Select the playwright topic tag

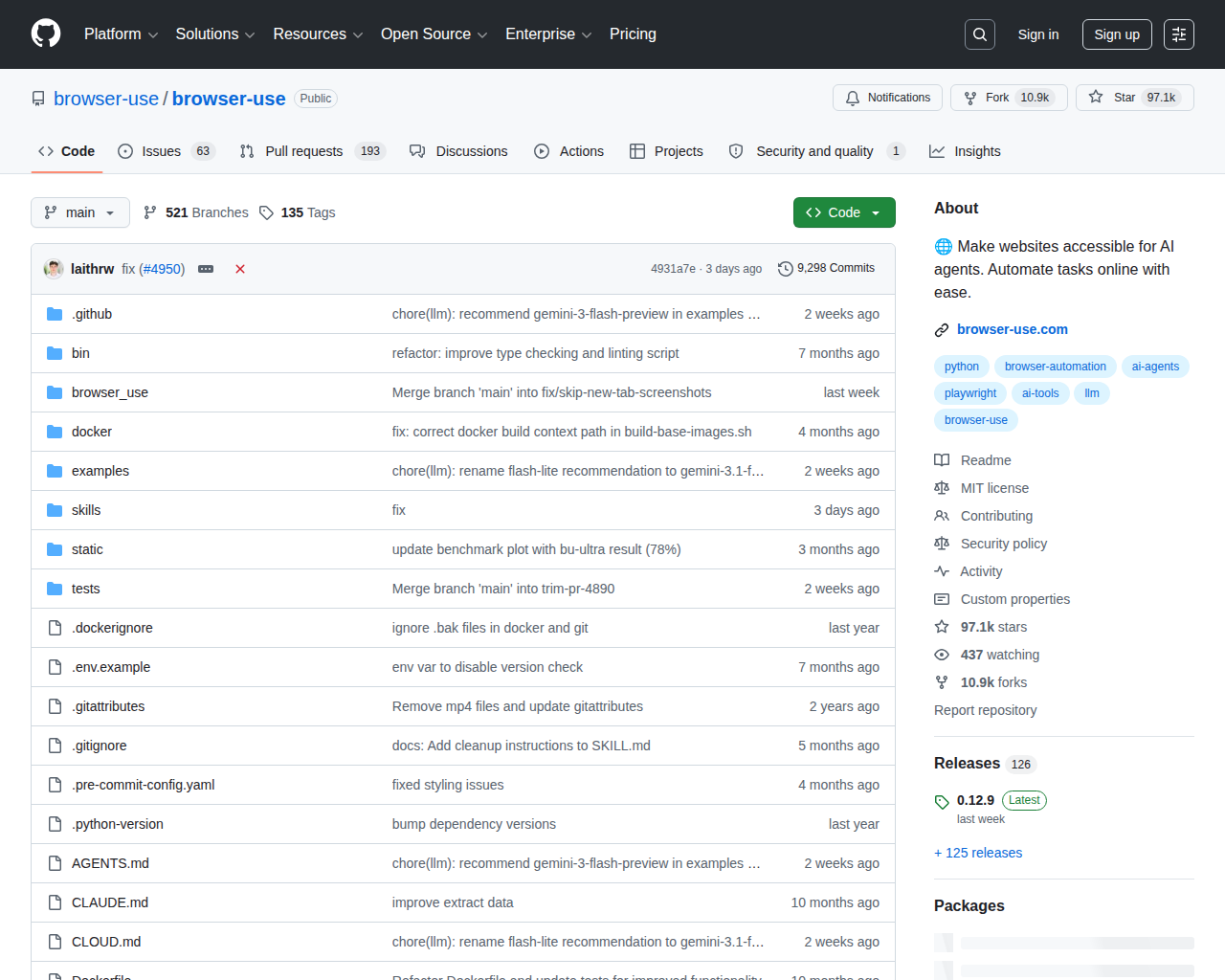pyautogui.click(x=970, y=393)
